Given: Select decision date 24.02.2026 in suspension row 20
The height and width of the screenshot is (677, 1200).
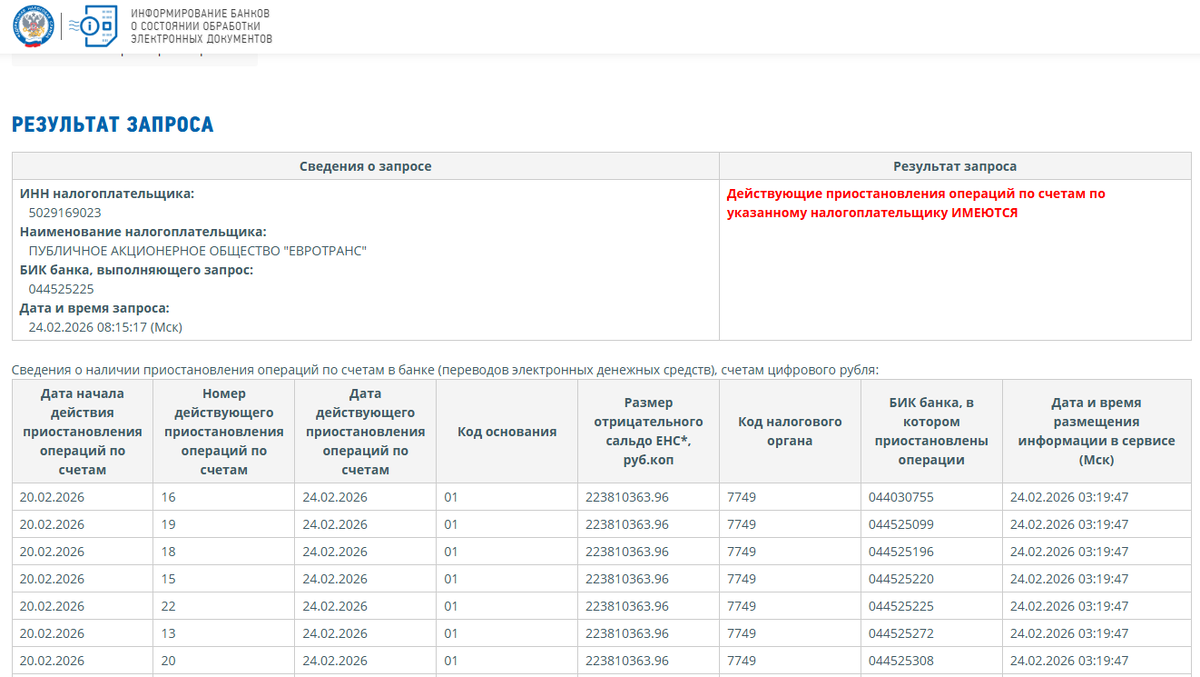Looking at the screenshot, I should [x=335, y=660].
